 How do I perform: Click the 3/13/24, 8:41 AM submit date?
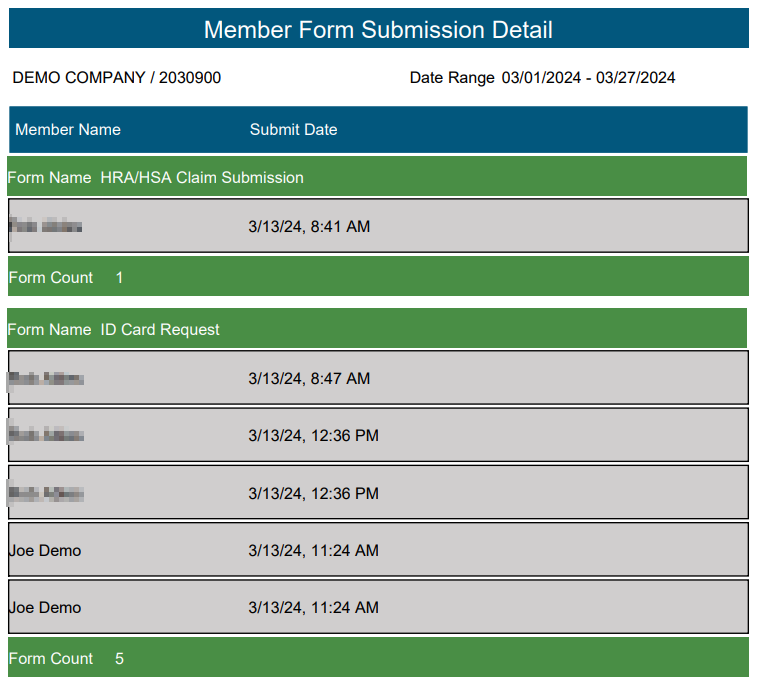[309, 226]
